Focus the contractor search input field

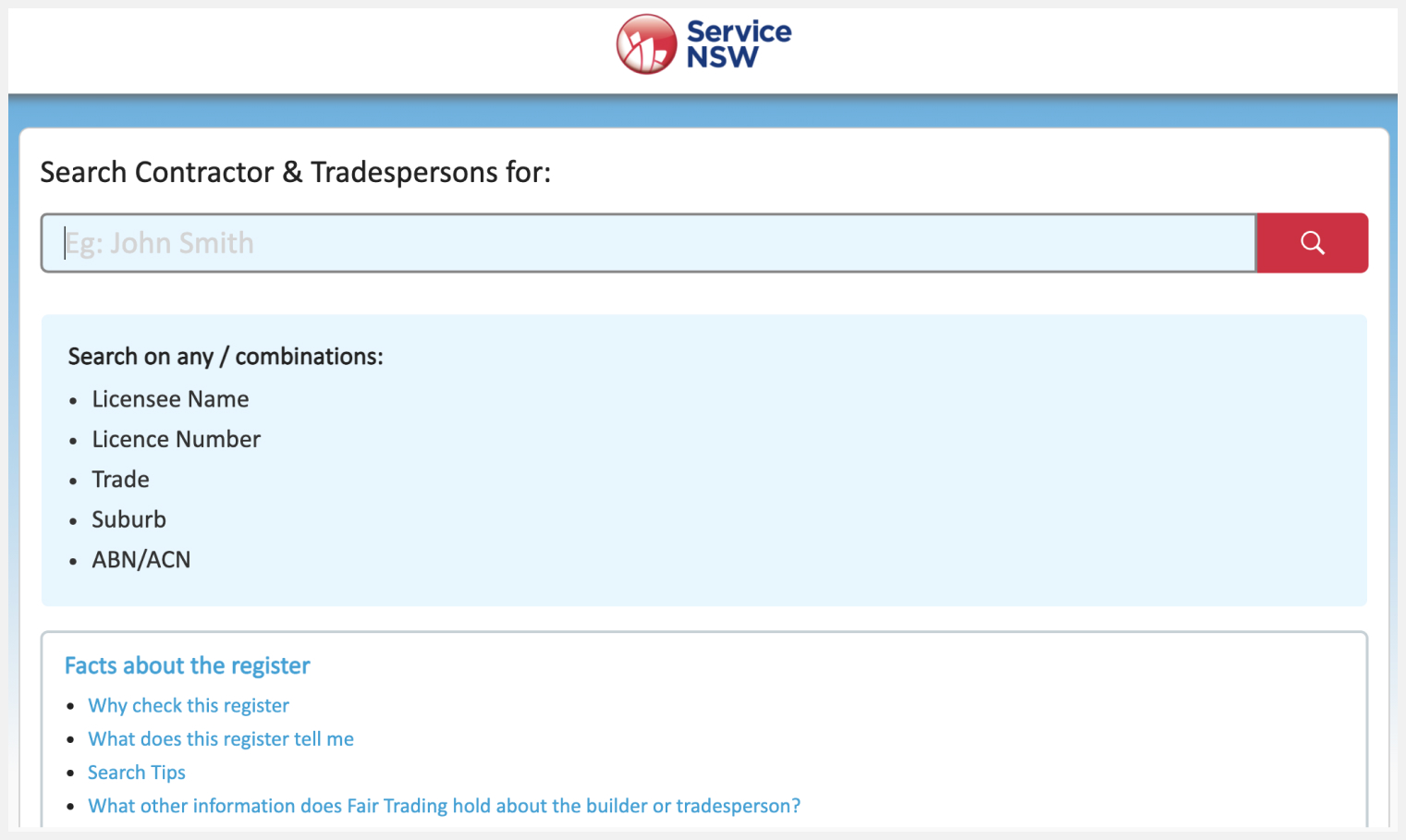649,243
